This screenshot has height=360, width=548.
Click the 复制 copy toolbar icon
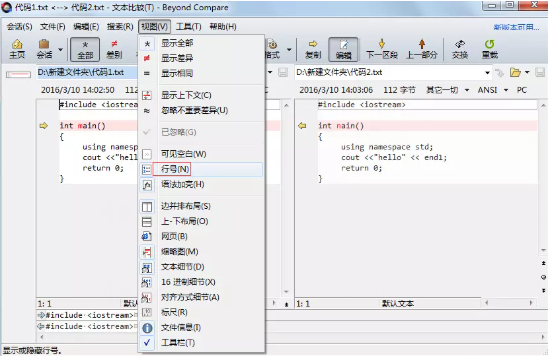tap(313, 49)
